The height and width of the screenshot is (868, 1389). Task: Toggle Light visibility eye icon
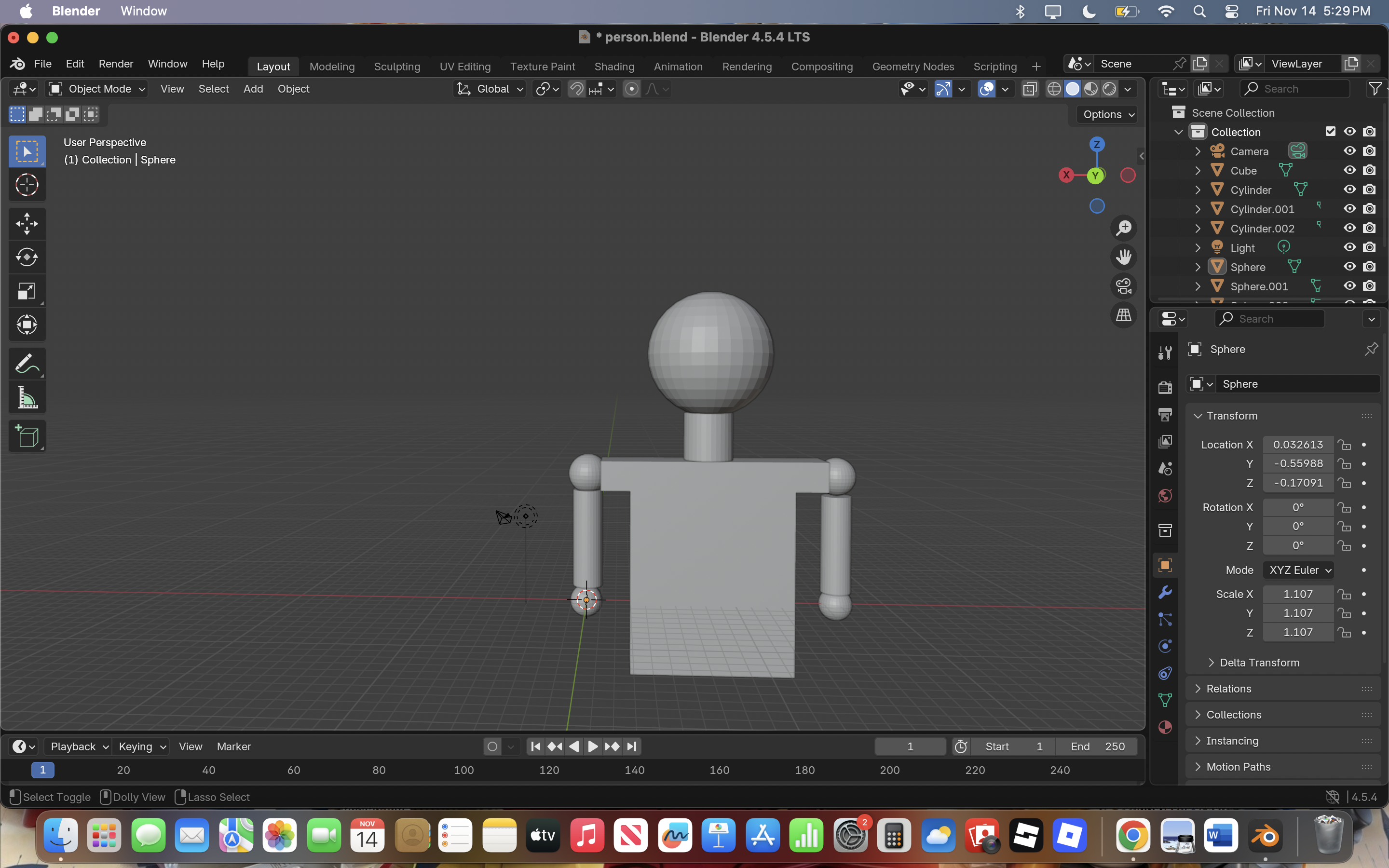pyautogui.click(x=1349, y=247)
